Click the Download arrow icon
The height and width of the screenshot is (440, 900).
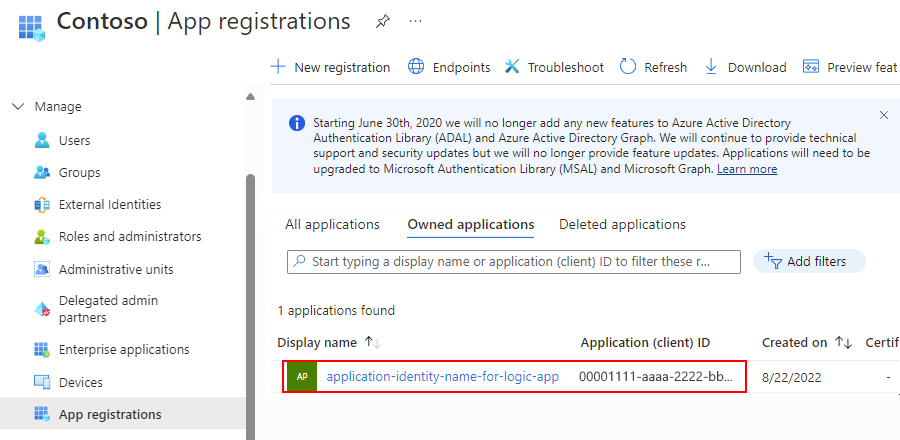point(712,67)
